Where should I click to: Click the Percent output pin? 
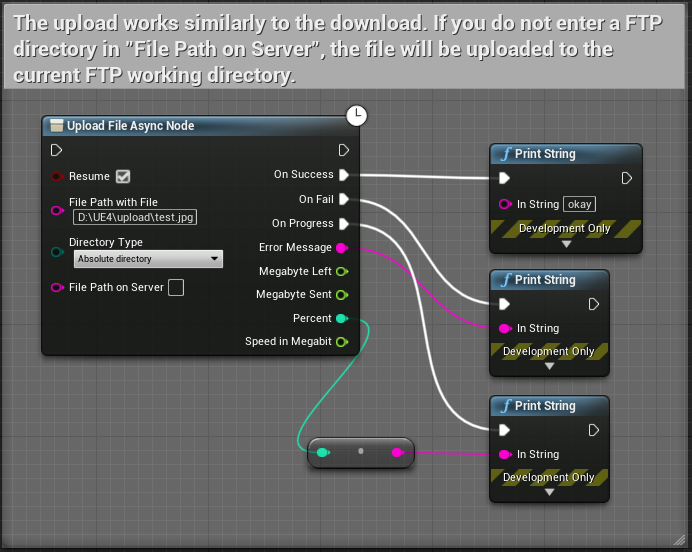(342, 319)
